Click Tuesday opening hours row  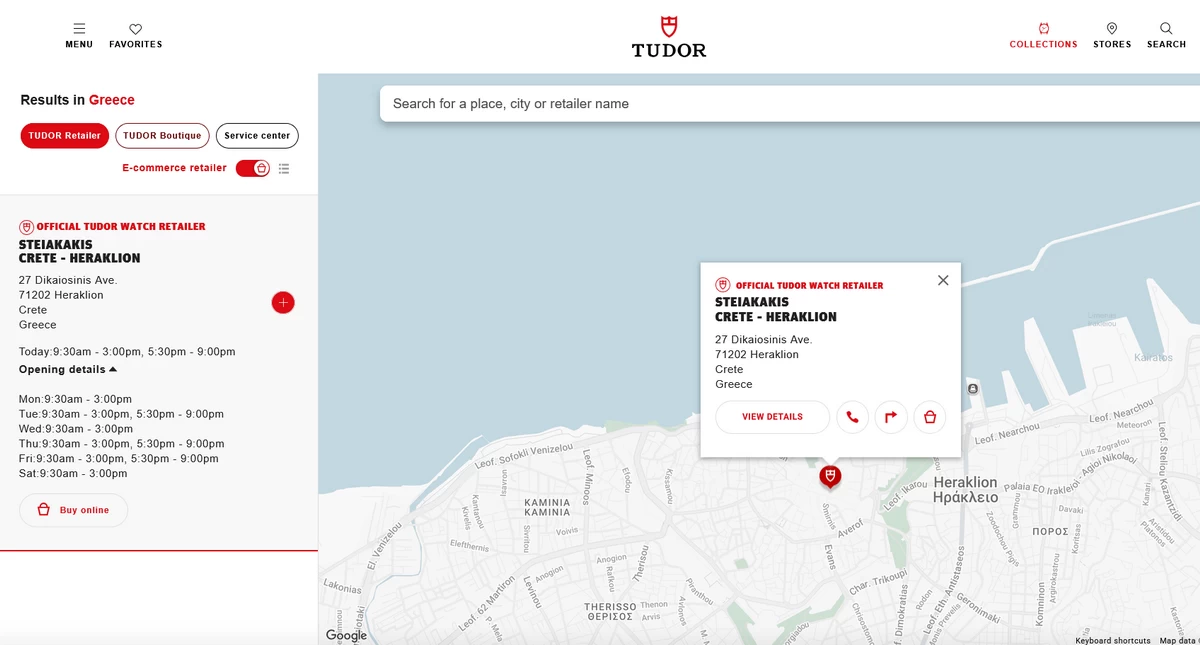pyautogui.click(x=121, y=414)
